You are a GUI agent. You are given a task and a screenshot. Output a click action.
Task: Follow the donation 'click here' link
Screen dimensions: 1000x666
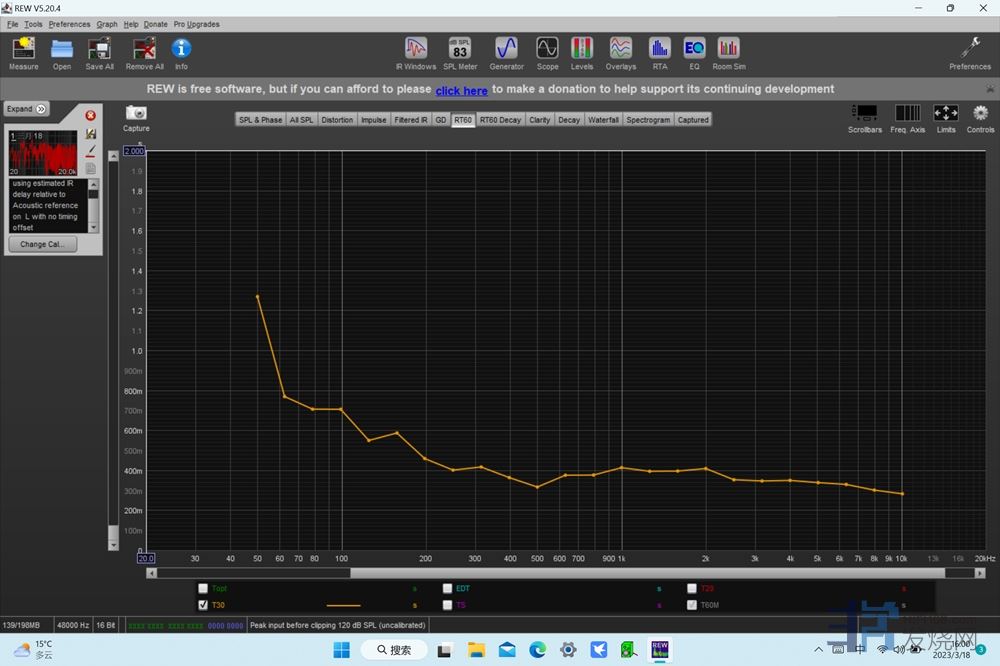pos(461,90)
